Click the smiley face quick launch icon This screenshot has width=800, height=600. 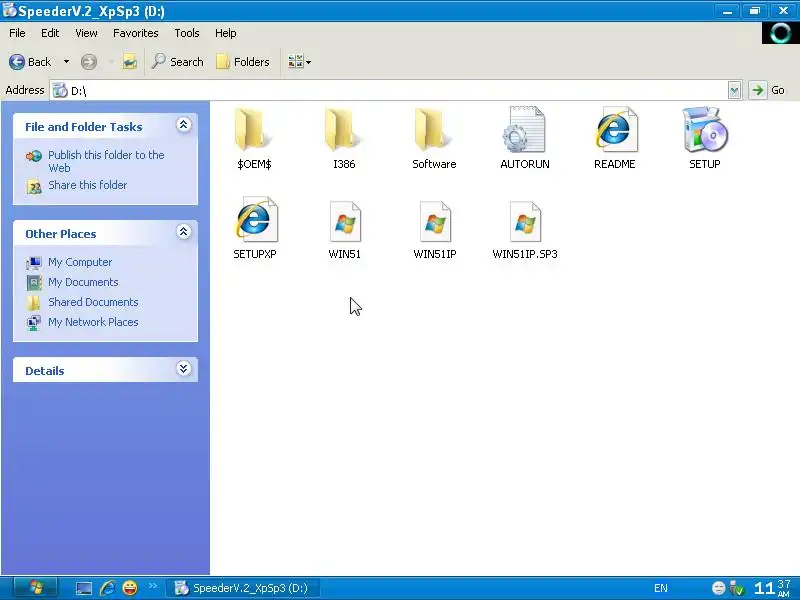click(131, 588)
